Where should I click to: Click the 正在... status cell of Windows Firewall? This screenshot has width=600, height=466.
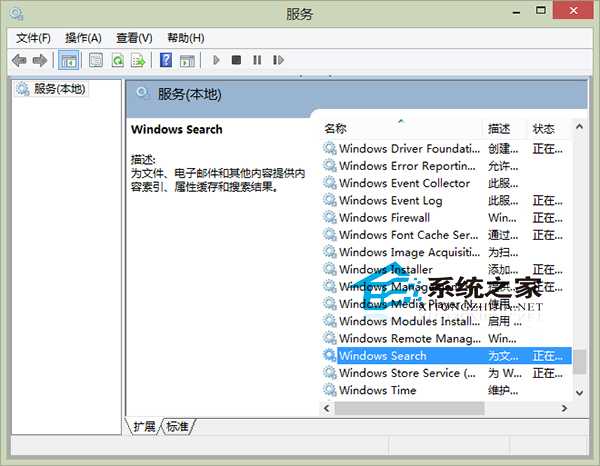548,218
